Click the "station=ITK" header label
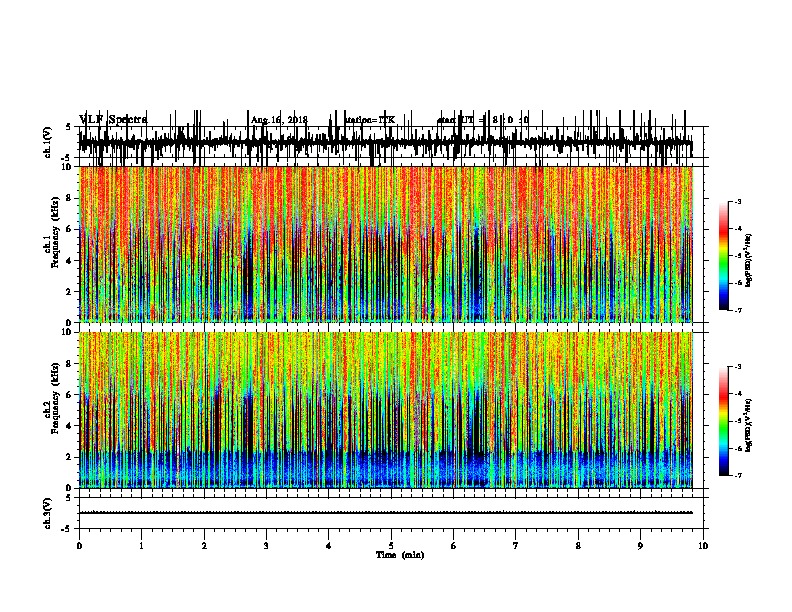Image resolution: width=792 pixels, height=612 pixels. pos(370,120)
